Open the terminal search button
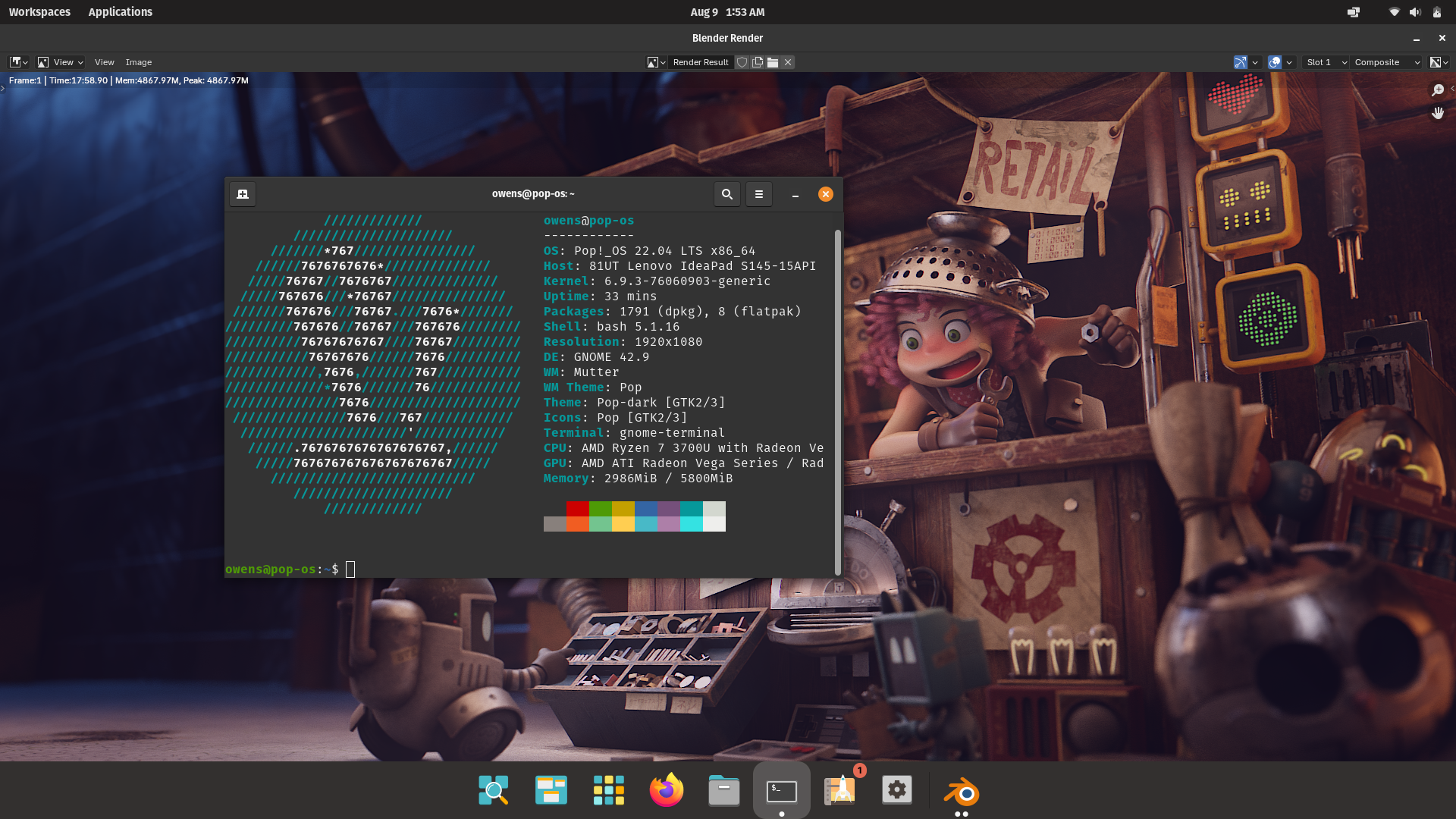Viewport: 1456px width, 819px height. [726, 194]
